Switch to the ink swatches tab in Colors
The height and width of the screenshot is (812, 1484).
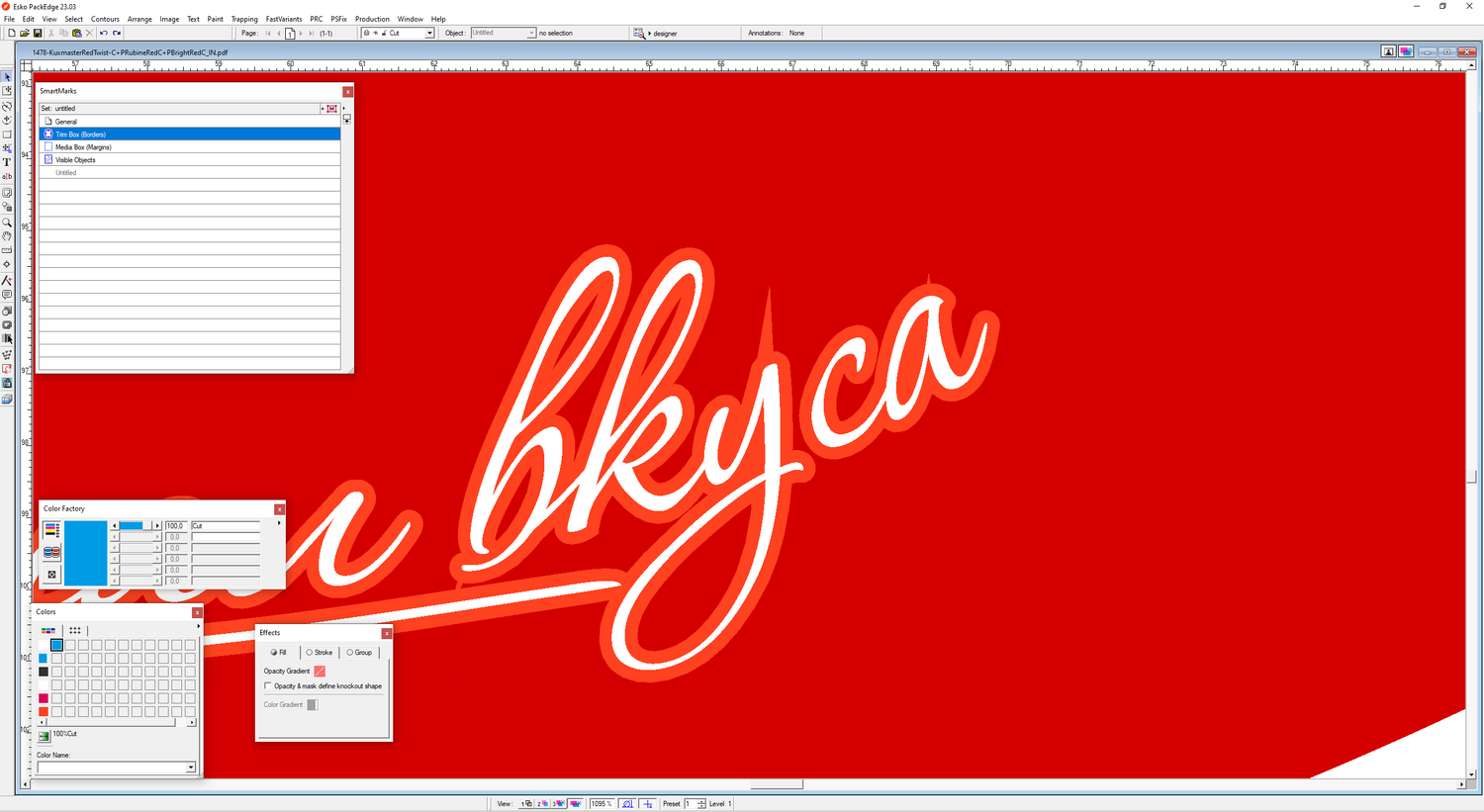[48, 630]
